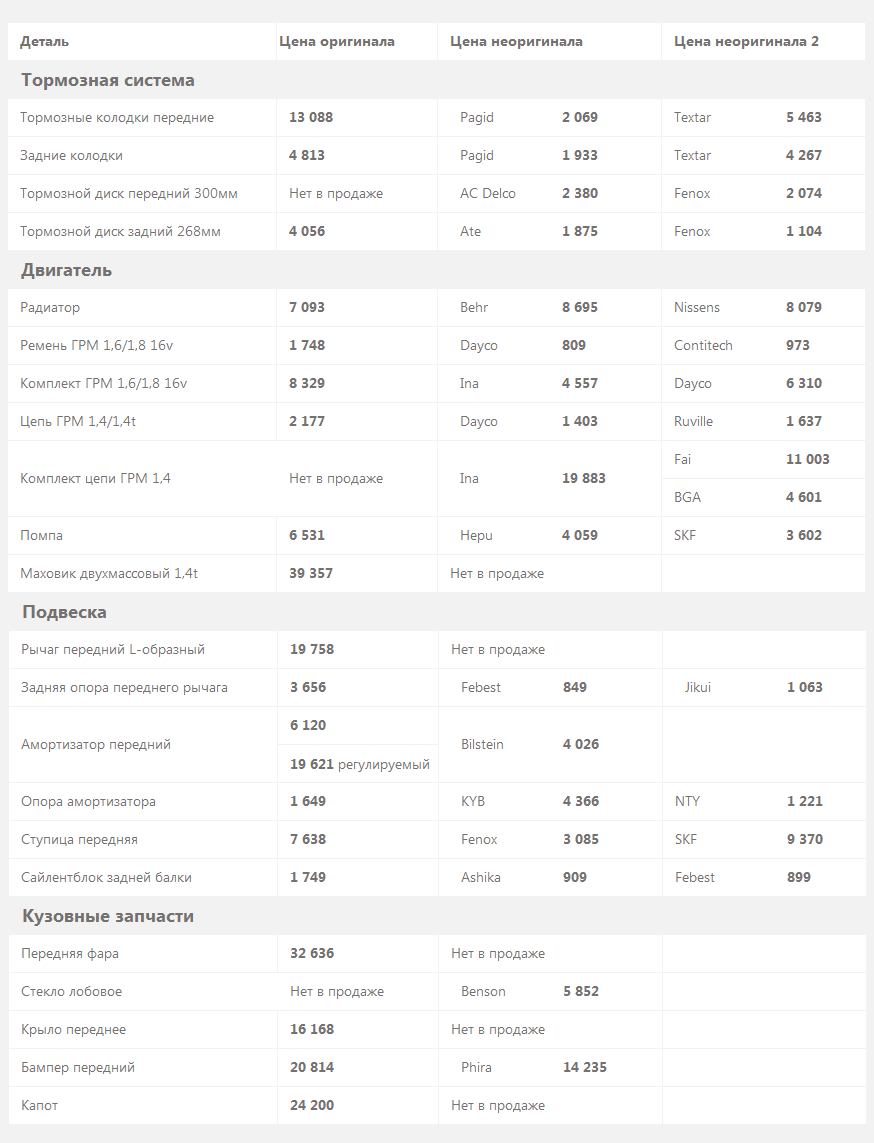This screenshot has width=874, height=1143.
Task: Click the "Цена оригинала" column header
Action: pyautogui.click(x=337, y=42)
